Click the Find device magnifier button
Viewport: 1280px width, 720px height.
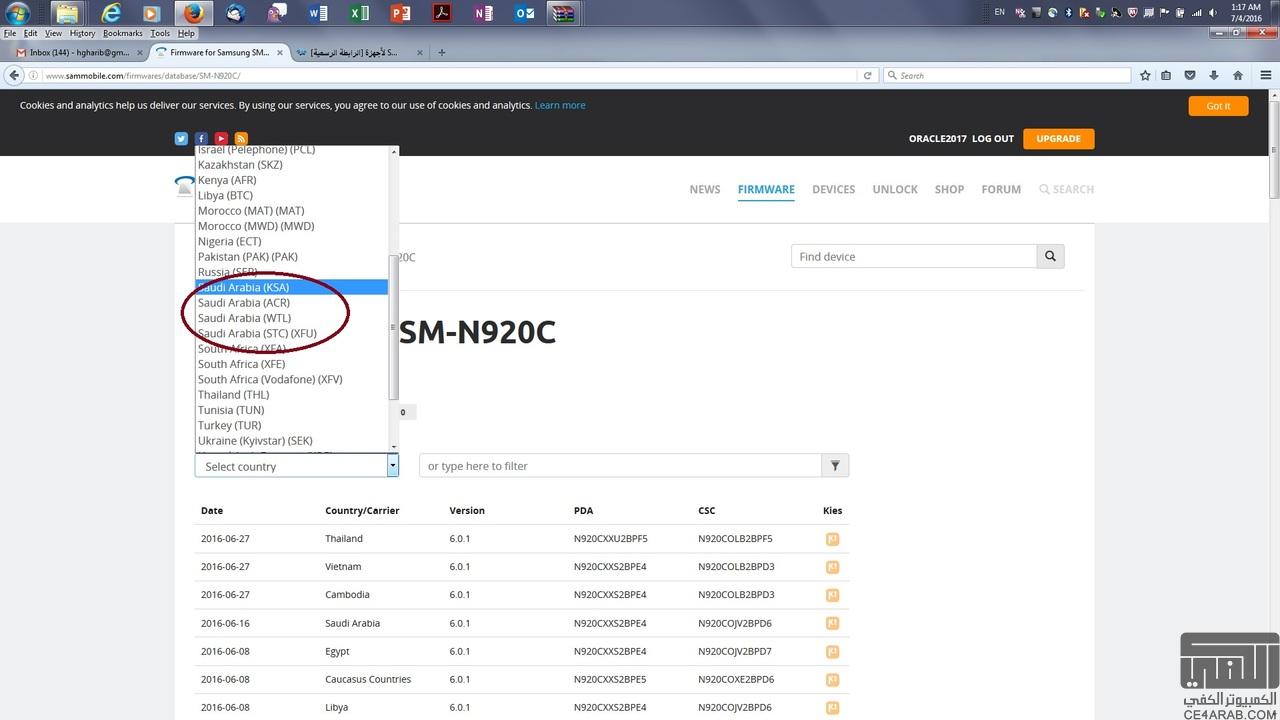(1050, 256)
